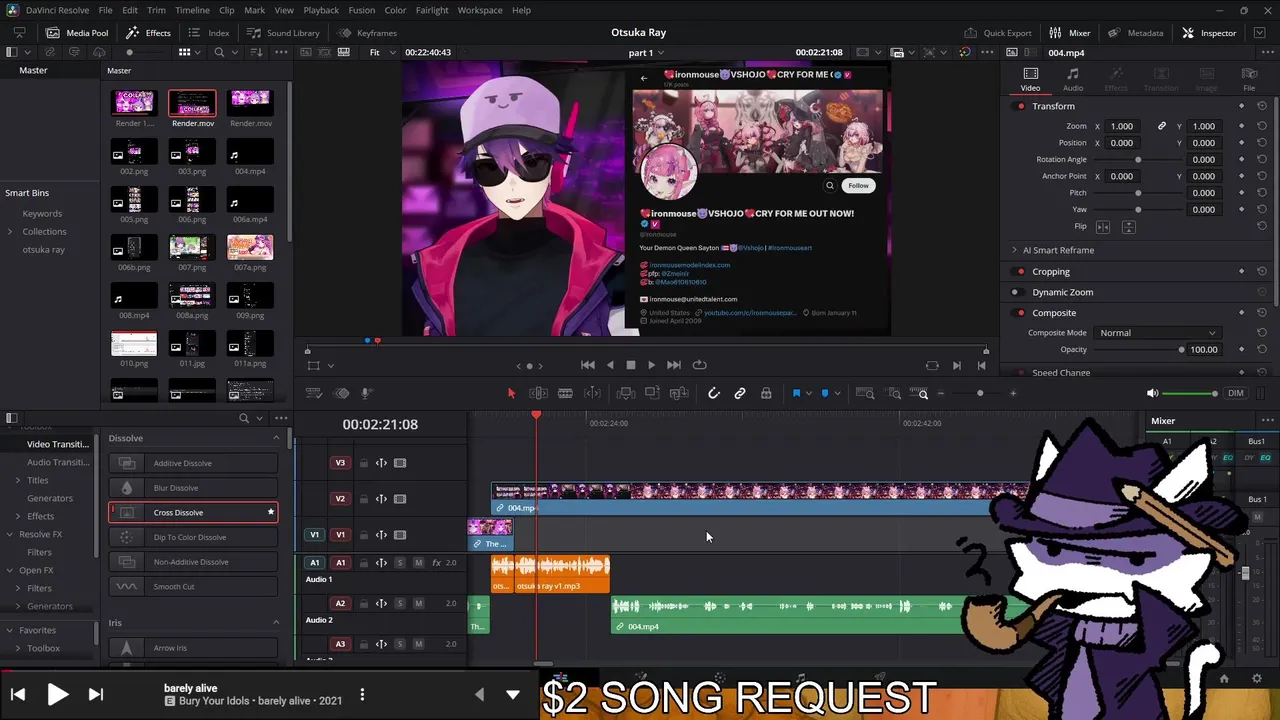Open the timeline view options icon
The width and height of the screenshot is (1280, 720).
pos(314,394)
